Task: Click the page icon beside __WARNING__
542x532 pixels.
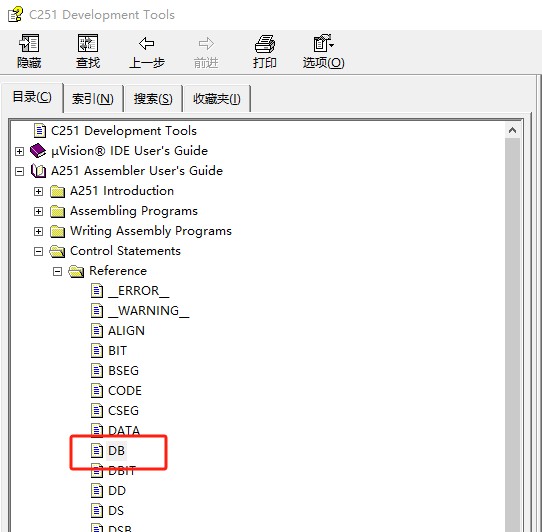Action: coord(97,311)
